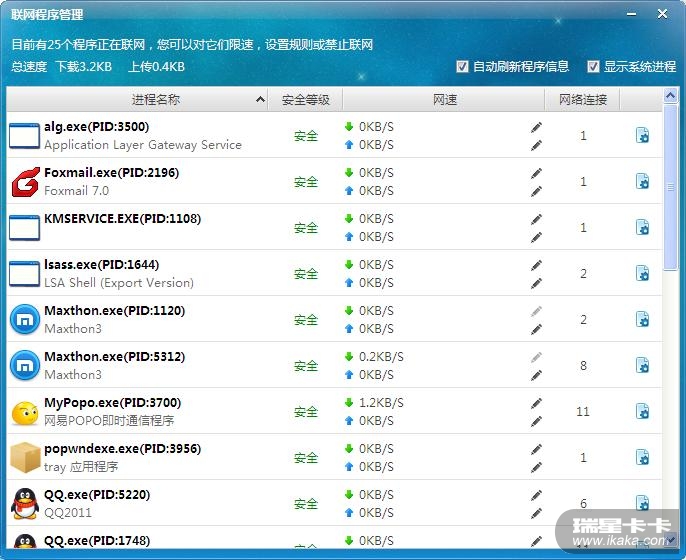
Task: Click connection count 11 for MyPopo.exe
Action: point(583,412)
